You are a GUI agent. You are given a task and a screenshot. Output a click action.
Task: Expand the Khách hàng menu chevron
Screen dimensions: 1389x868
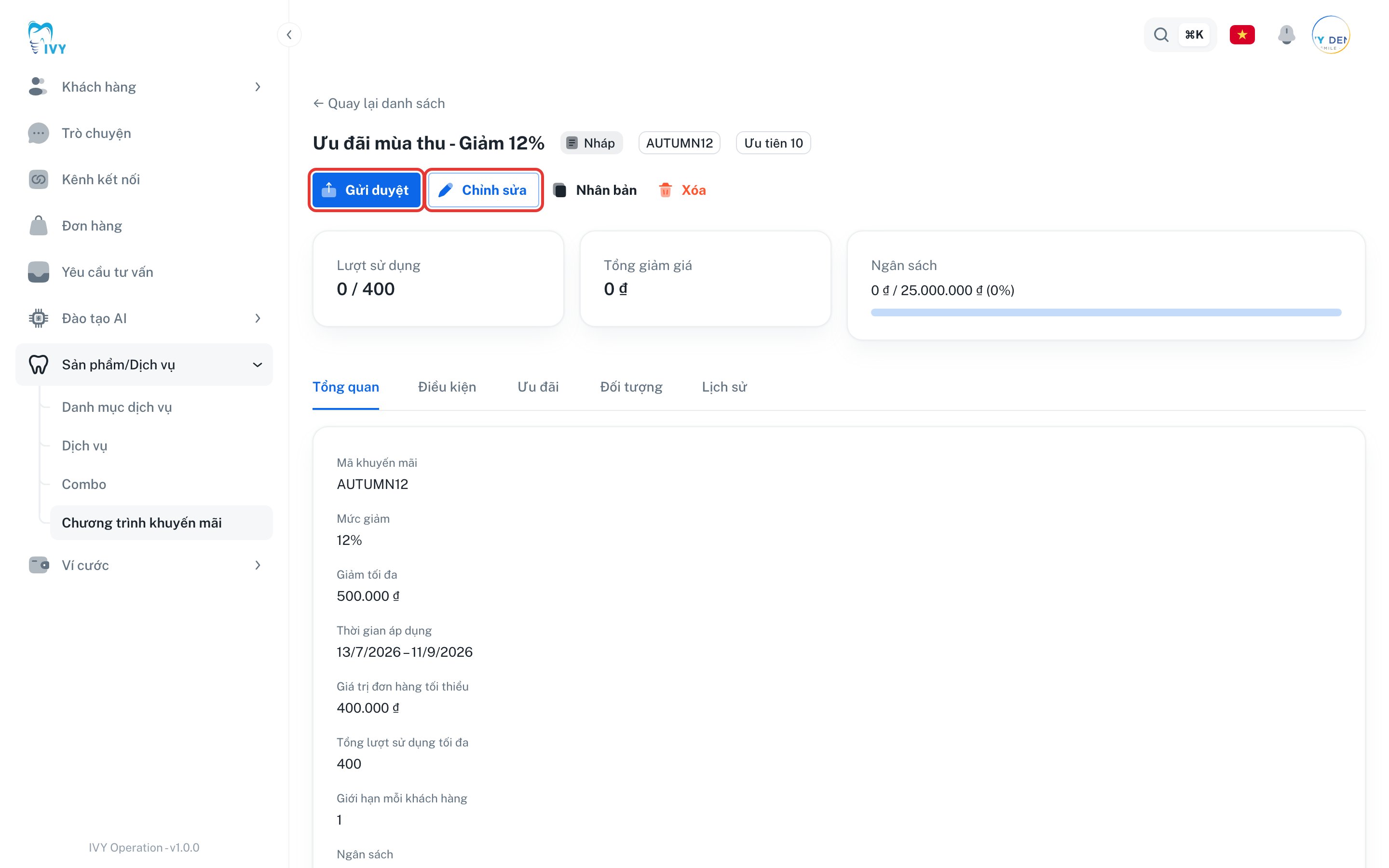point(258,87)
